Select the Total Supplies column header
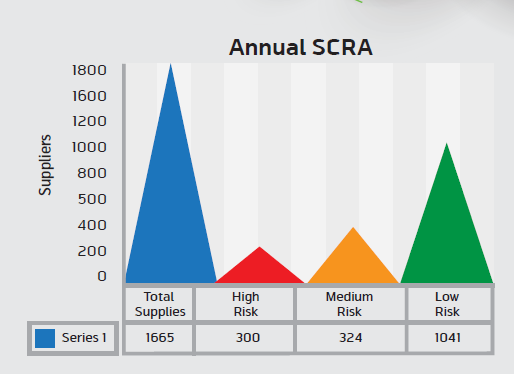 160,304
